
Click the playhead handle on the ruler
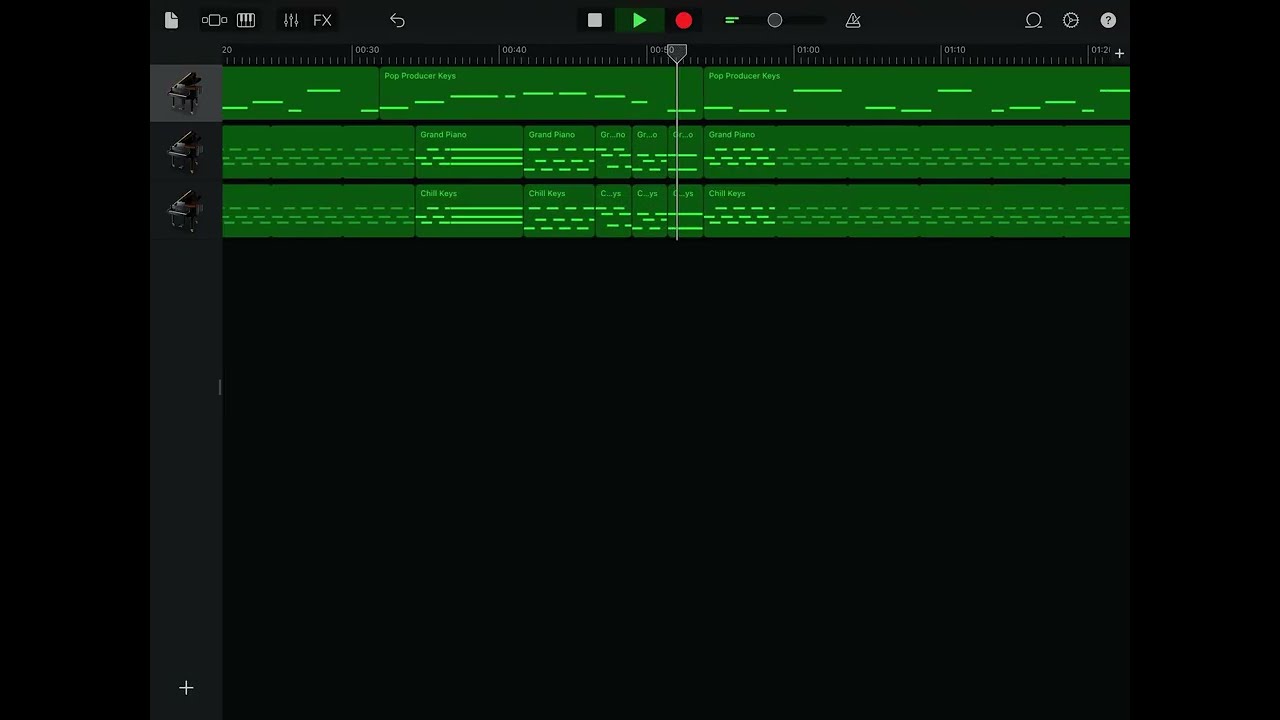tap(677, 52)
